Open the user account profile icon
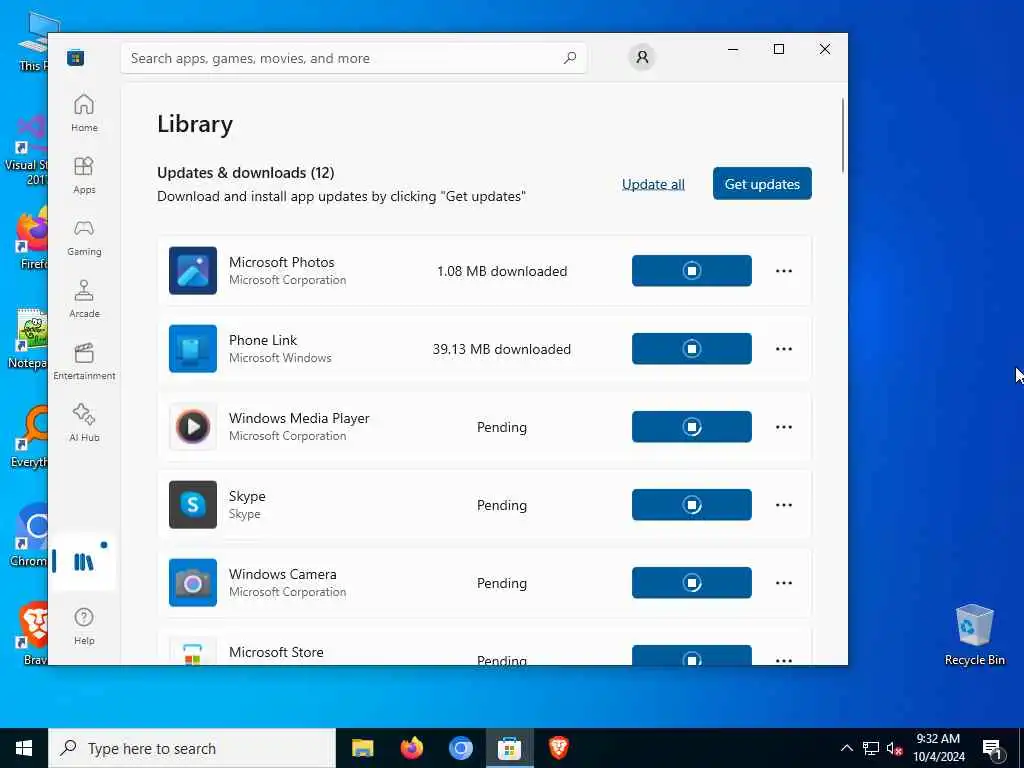Screen dimensions: 1024x768 click(x=642, y=57)
